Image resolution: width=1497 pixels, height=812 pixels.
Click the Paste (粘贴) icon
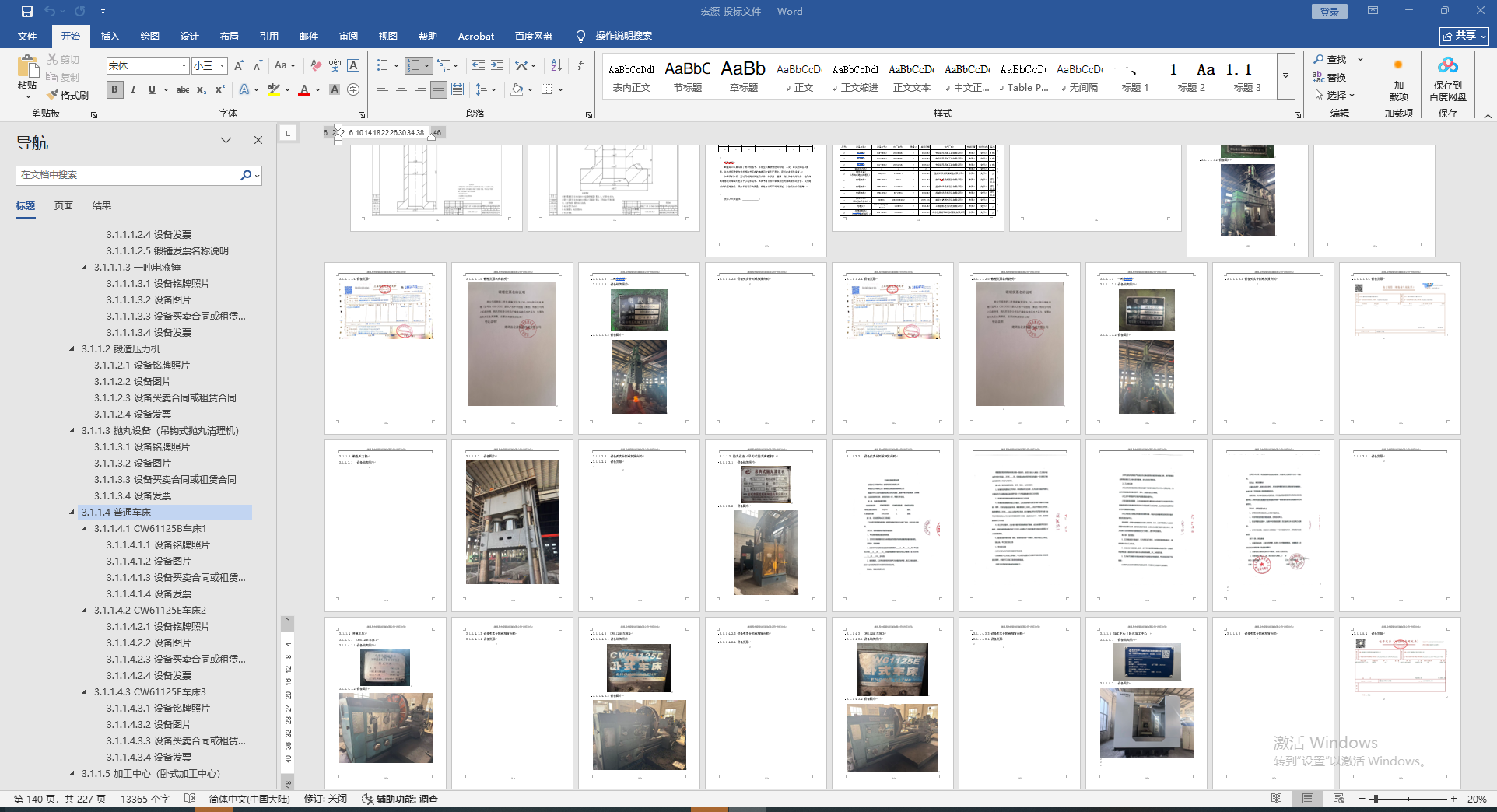(x=27, y=67)
